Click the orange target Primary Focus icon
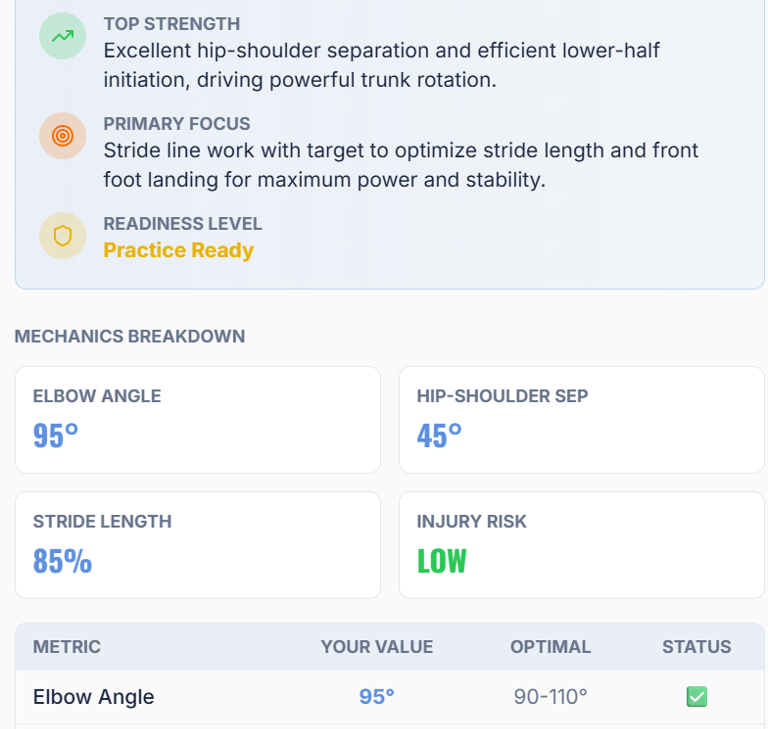 [63, 136]
